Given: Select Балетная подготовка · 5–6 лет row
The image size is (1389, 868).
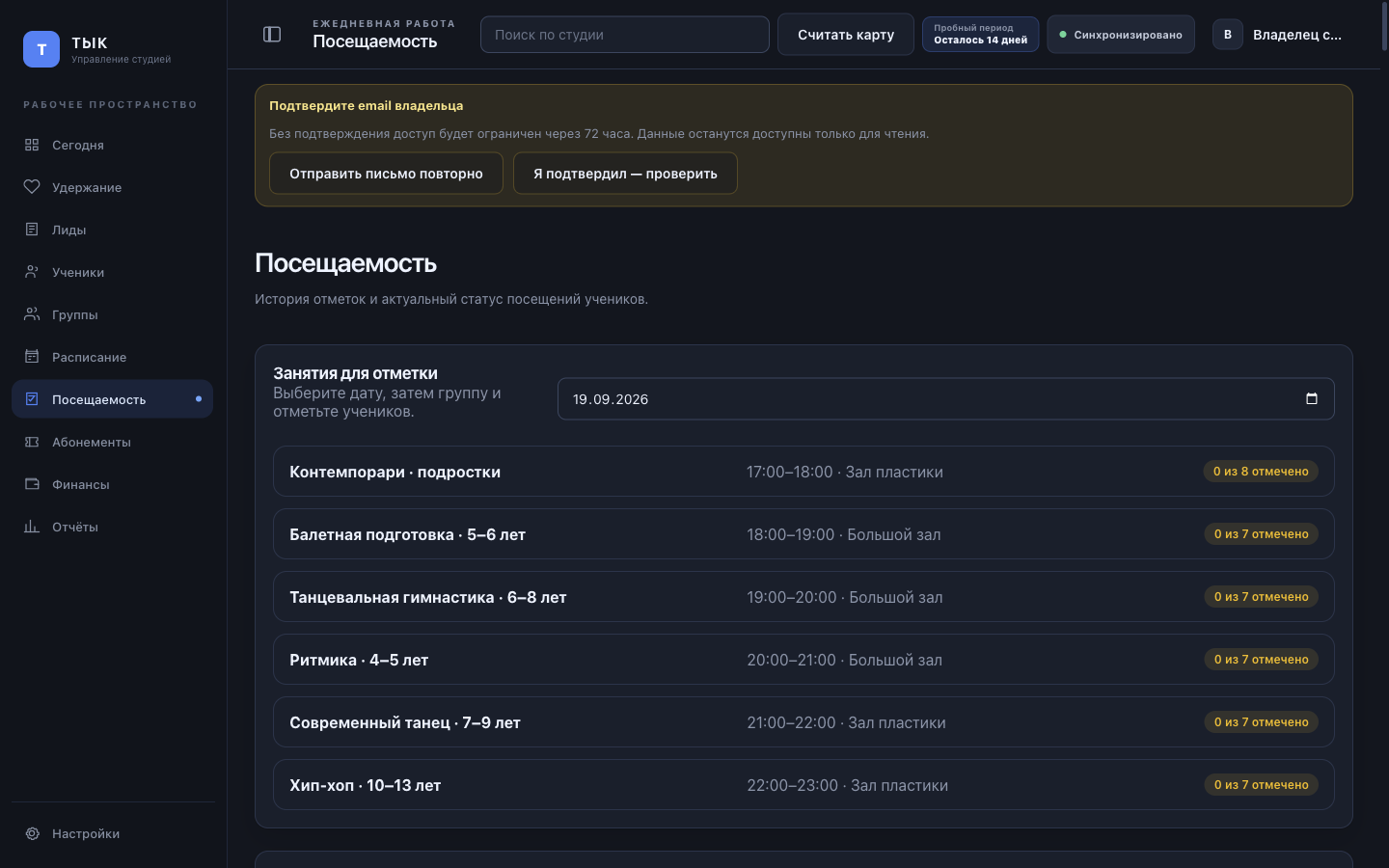Looking at the screenshot, I should (x=803, y=534).
